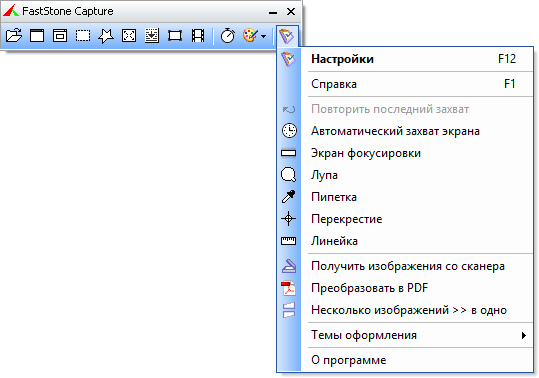The width and height of the screenshot is (539, 378).
Task: Open the Screen Recorder film icon
Action: click(198, 35)
